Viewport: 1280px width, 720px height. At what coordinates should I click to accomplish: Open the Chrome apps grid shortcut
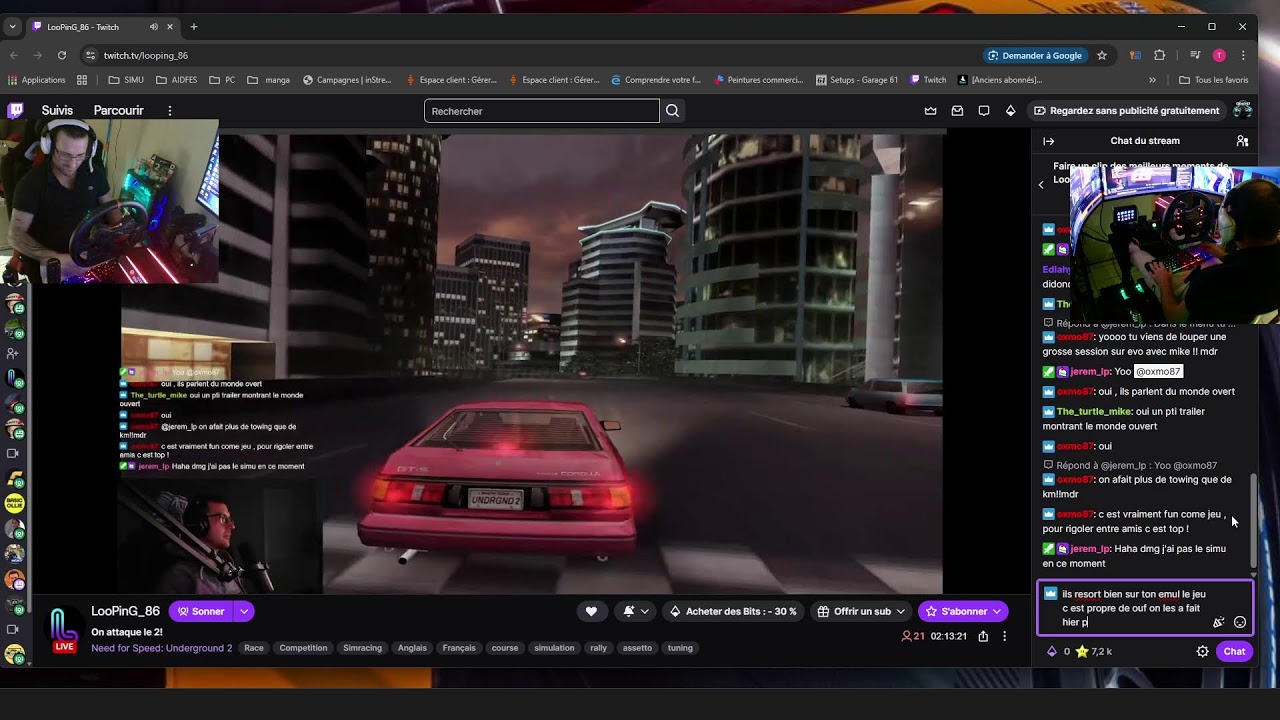coord(82,80)
